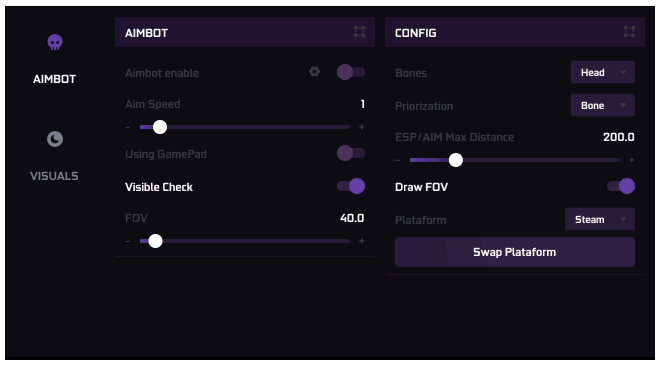Click the Swap Plataform button
Screen dimensions: 660x370
[514, 252]
